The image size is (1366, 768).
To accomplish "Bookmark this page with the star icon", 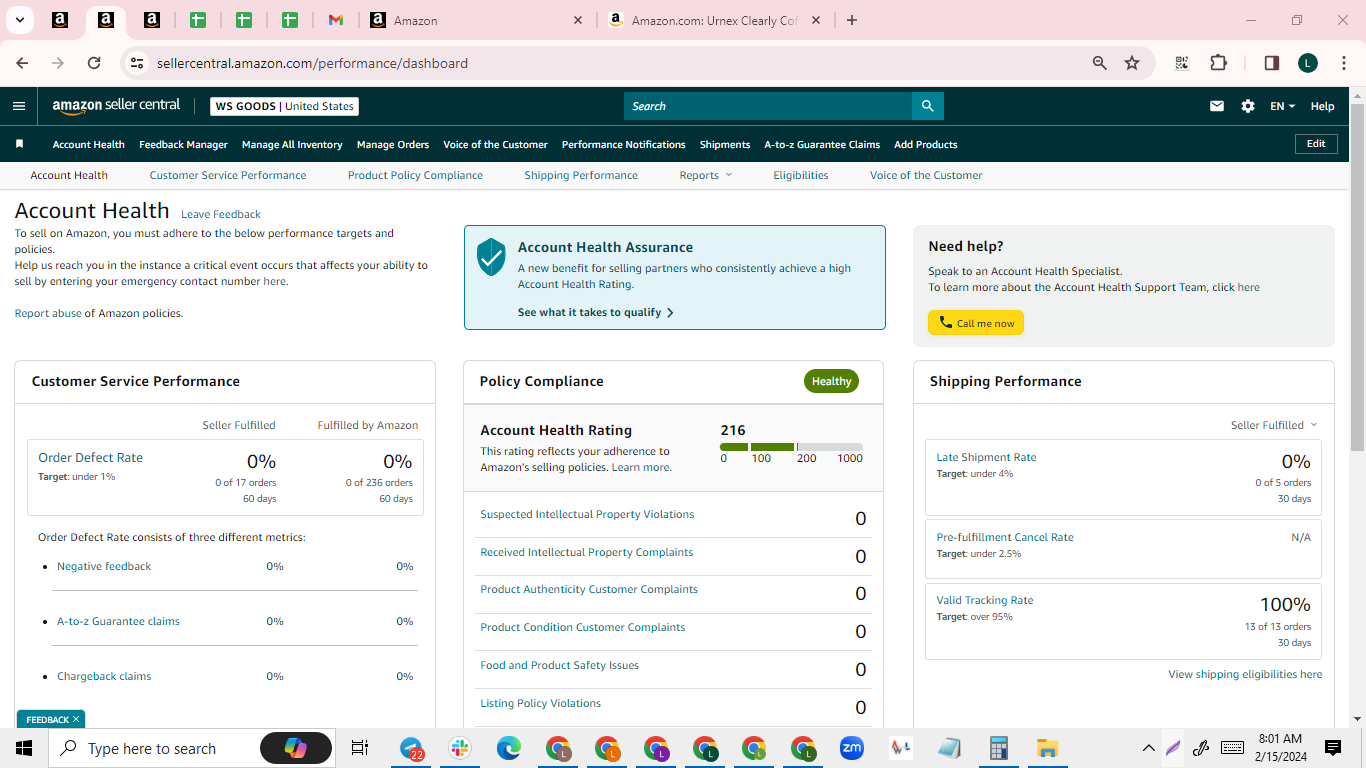I will click(x=1132, y=63).
